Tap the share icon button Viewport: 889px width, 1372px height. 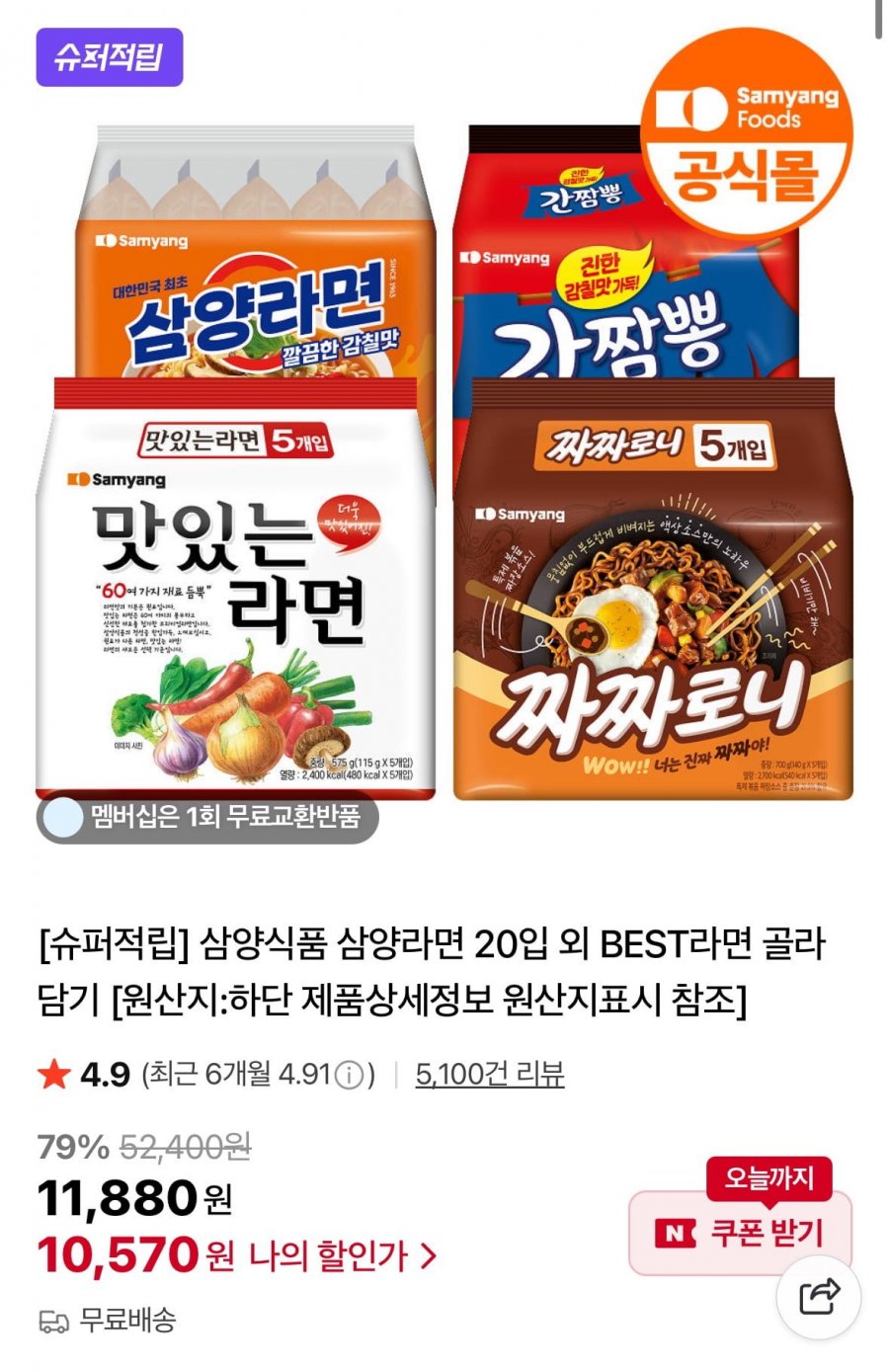pos(818,1297)
